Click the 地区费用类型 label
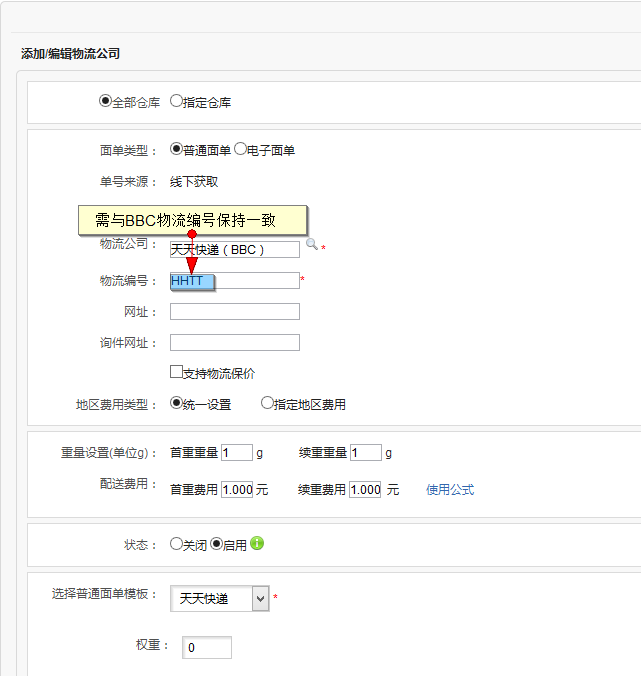Image resolution: width=641 pixels, height=676 pixels. click(x=116, y=405)
